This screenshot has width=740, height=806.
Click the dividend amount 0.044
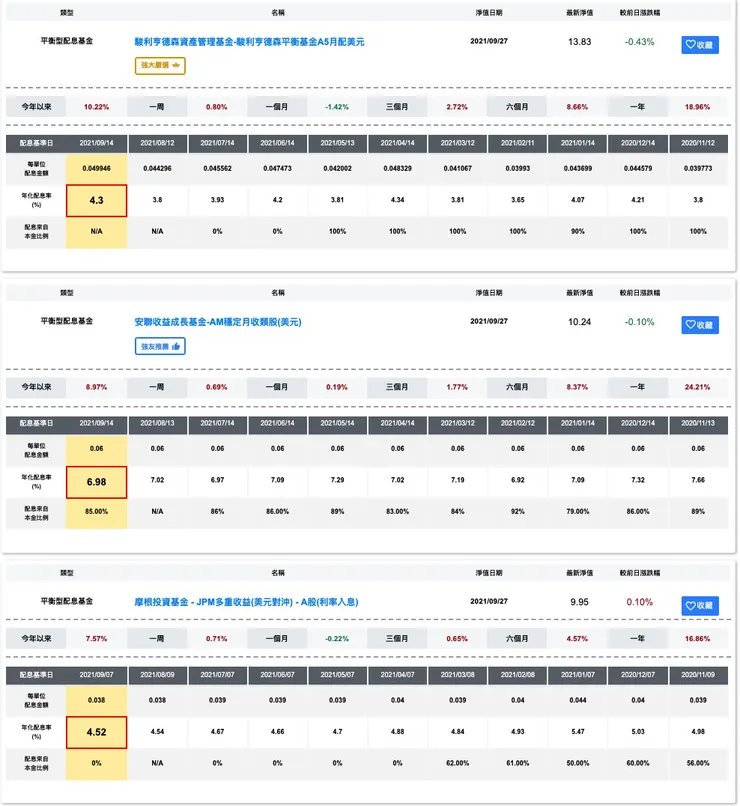[578, 700]
